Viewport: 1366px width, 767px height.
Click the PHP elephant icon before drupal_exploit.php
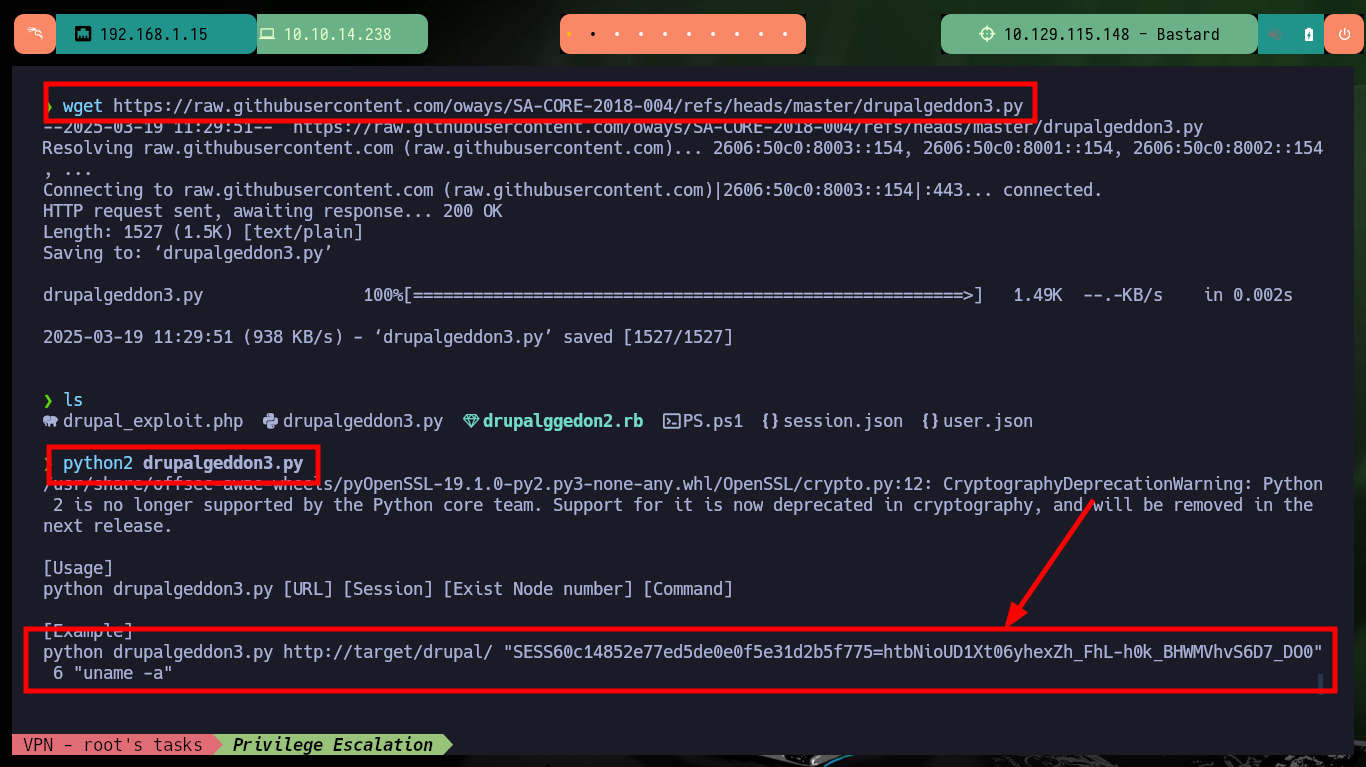51,421
